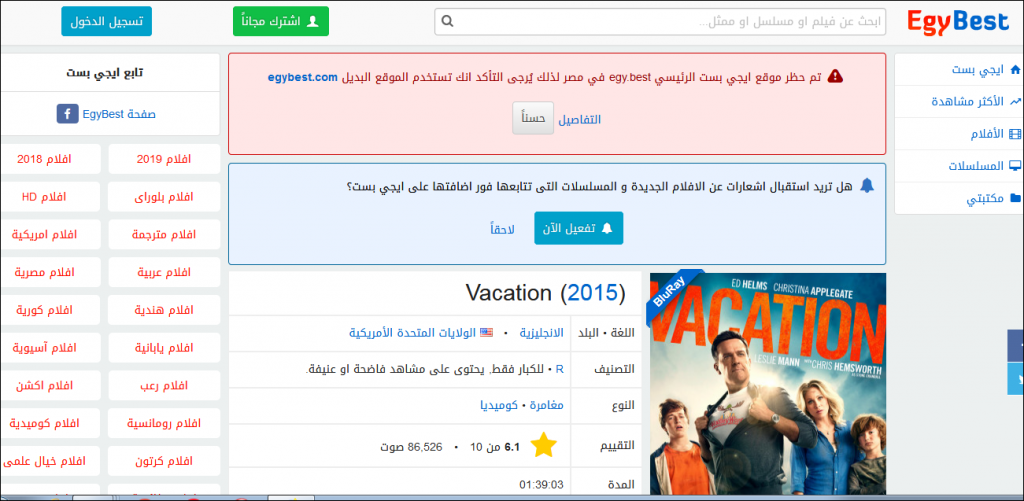
Task: Click the Facebook icon for EgyBest page
Action: click(x=69, y=114)
